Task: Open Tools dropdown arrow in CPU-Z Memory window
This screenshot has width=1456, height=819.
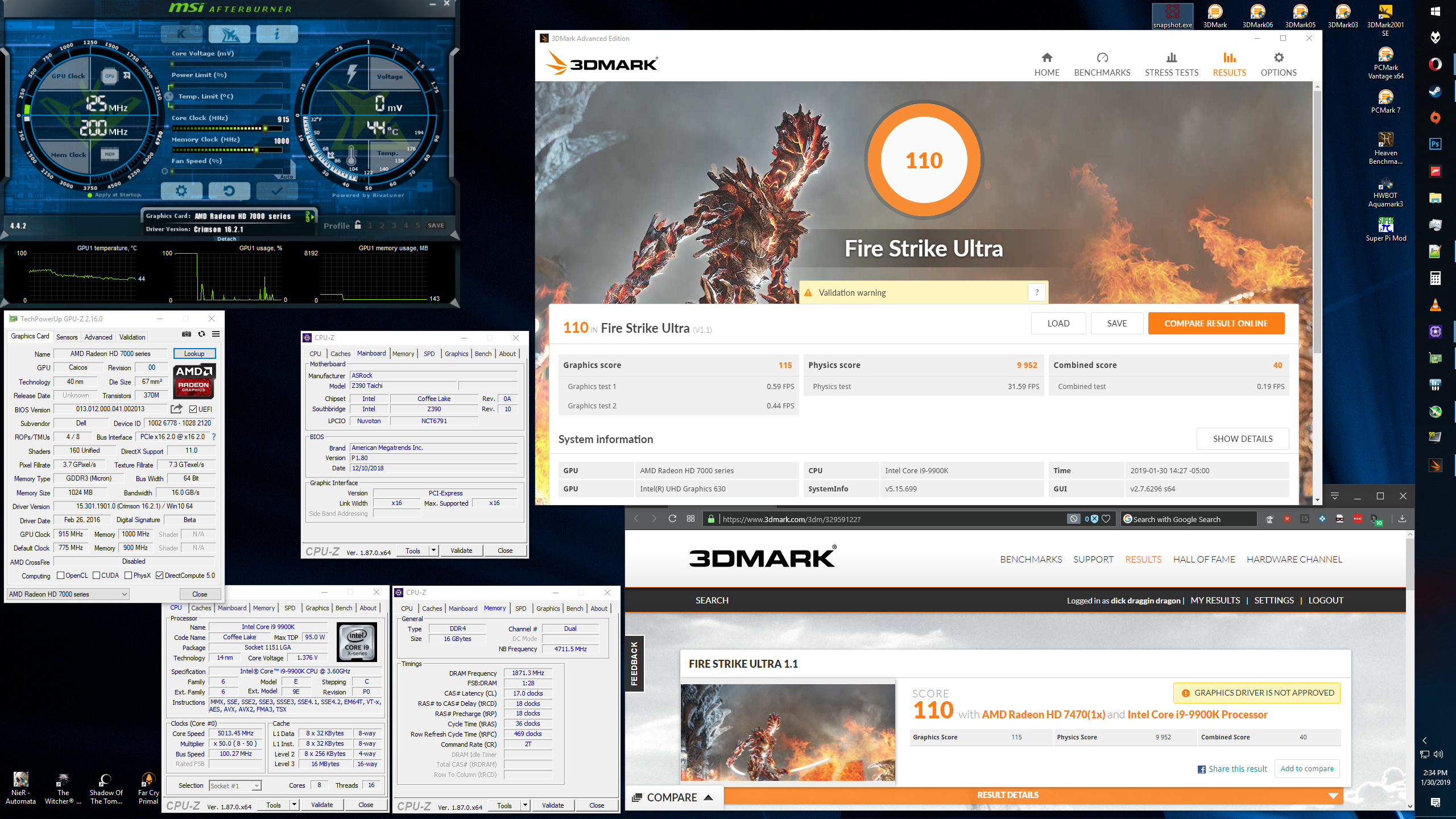Action: (525, 805)
